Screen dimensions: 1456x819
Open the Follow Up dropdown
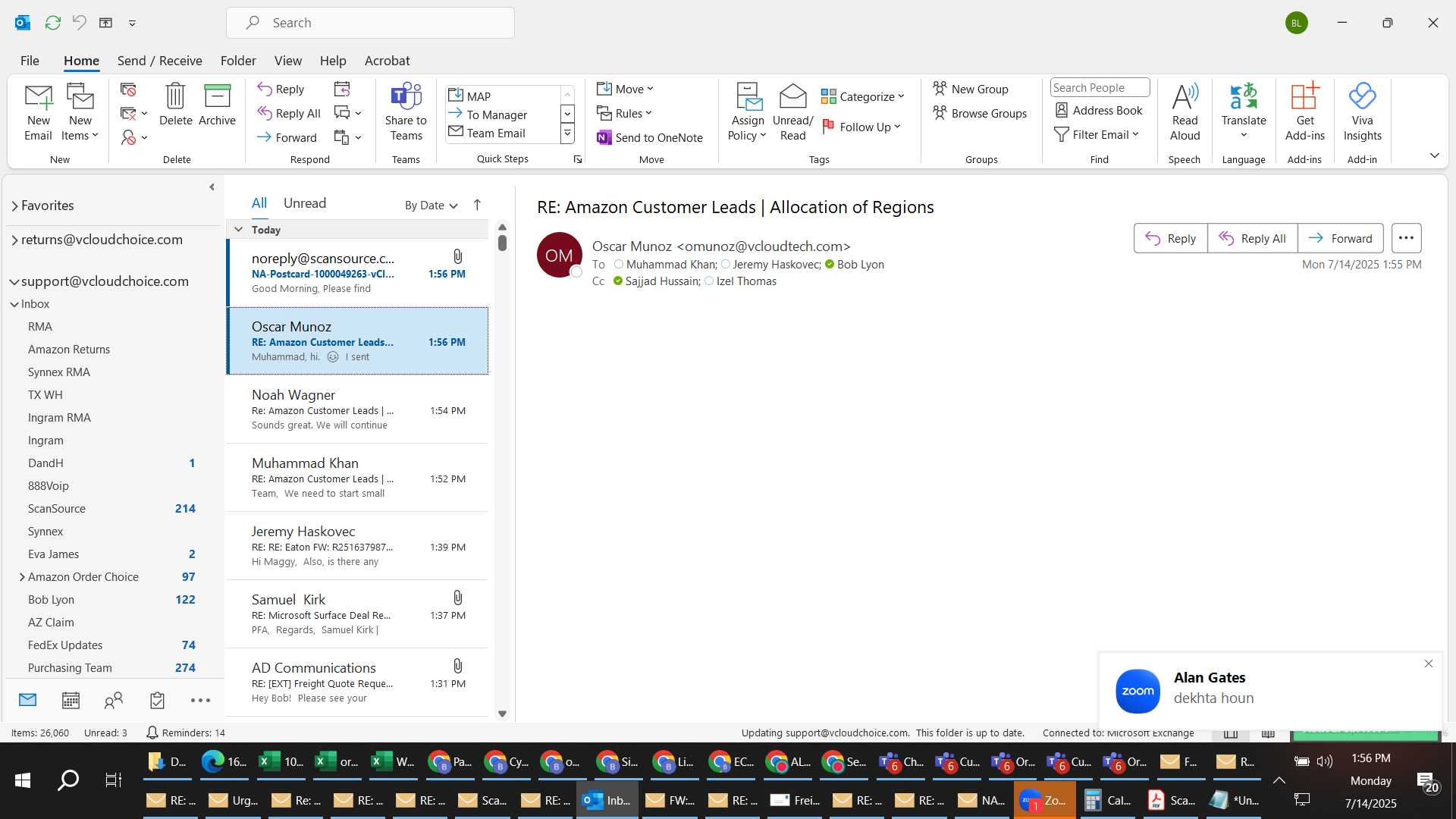click(861, 127)
